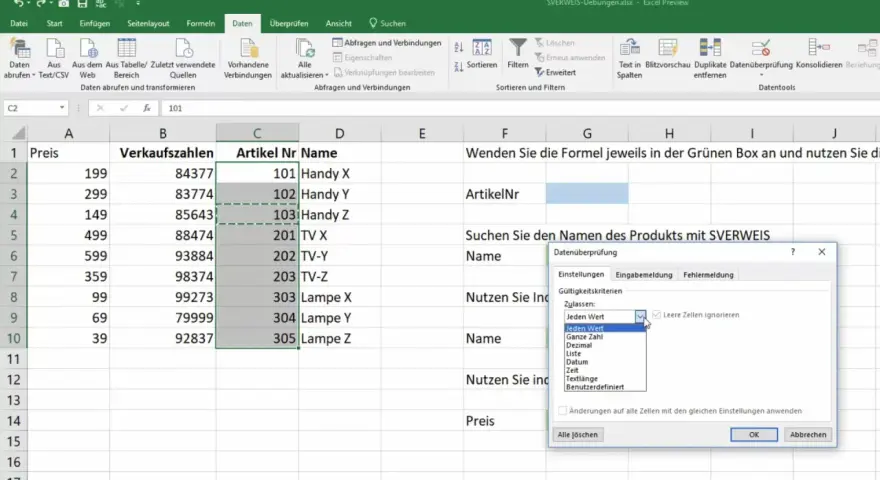Select Textlänge option in dropdown
The height and width of the screenshot is (480, 880).
click(x=605, y=379)
